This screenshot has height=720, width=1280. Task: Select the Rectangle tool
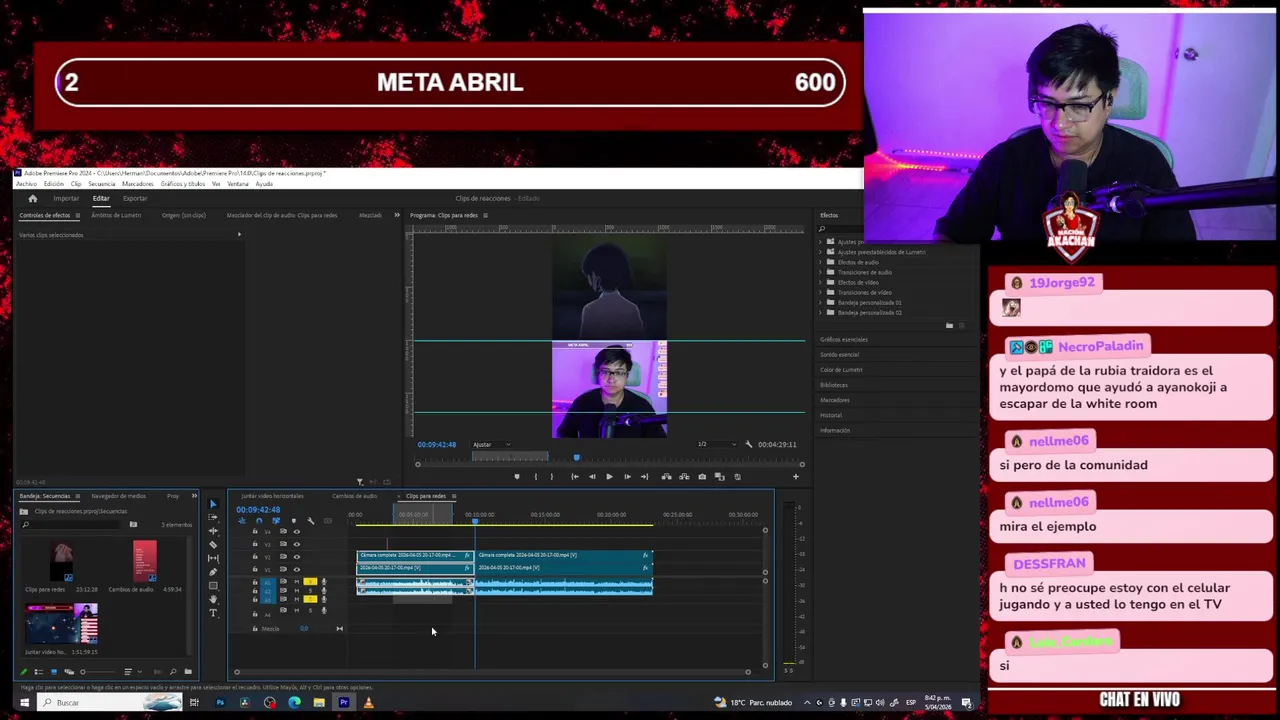(x=213, y=585)
